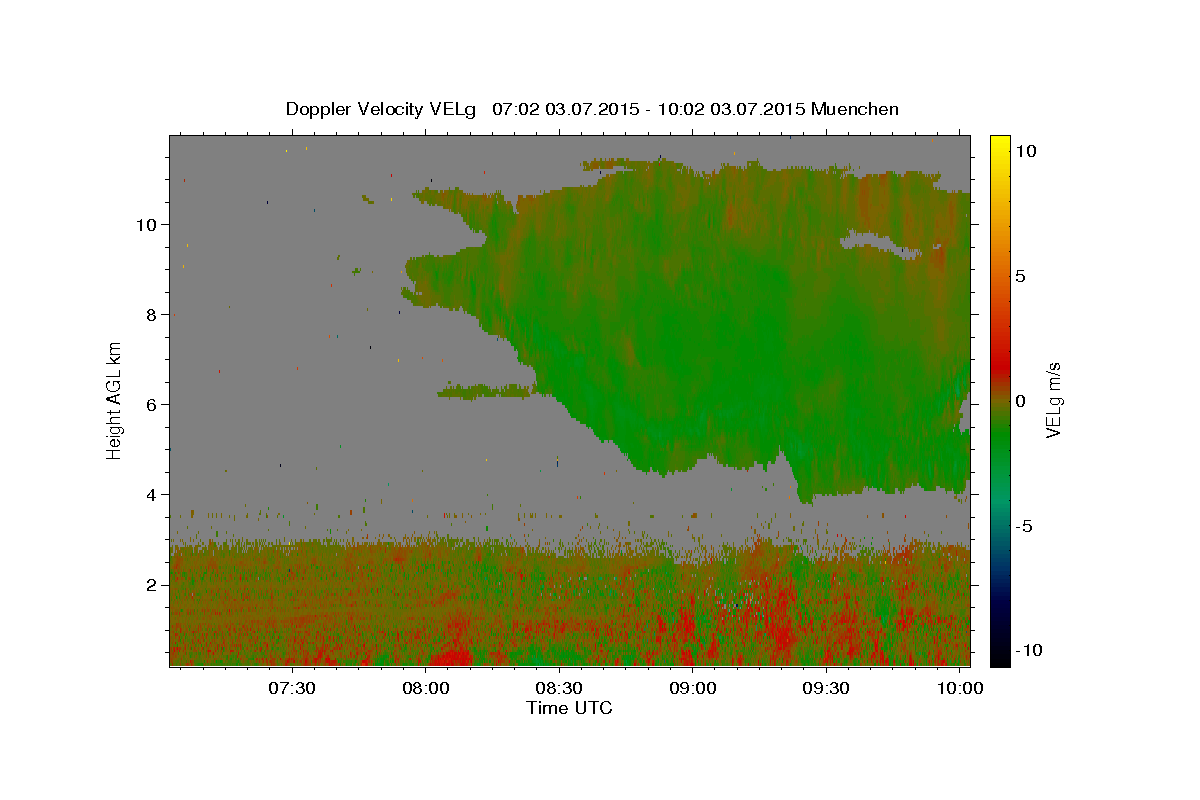The width and height of the screenshot is (1200, 800).
Task: Click the 07:30 time tick label
Action: pyautogui.click(x=293, y=689)
